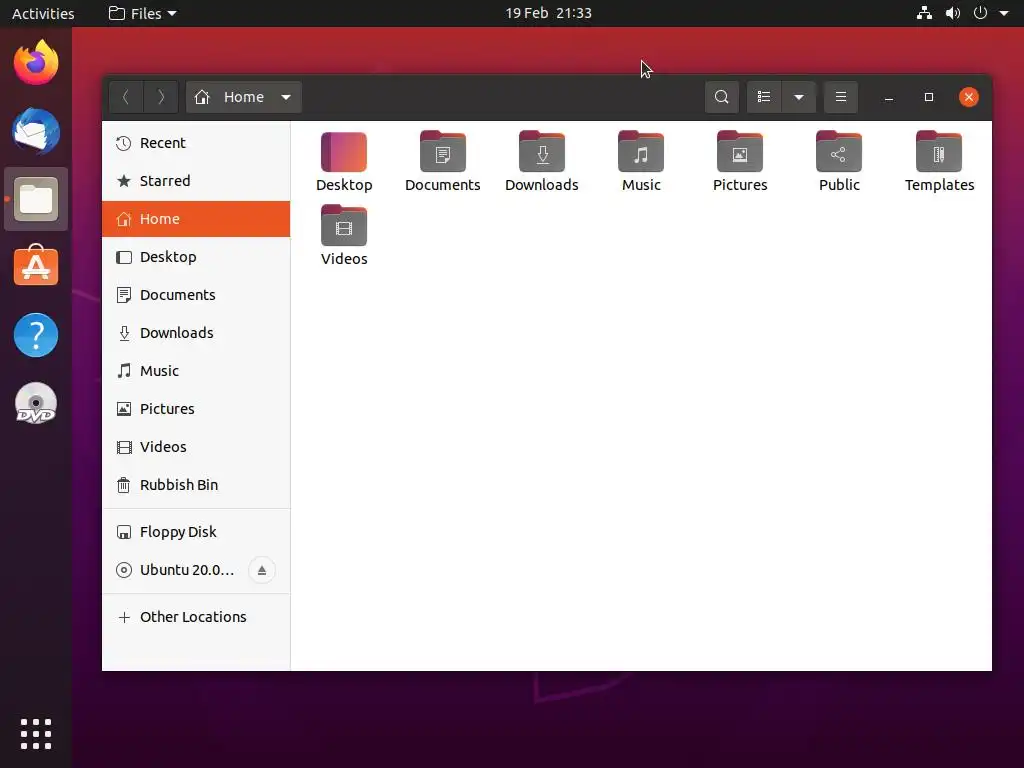
Task: Select Videos in the sidebar
Action: (196, 447)
